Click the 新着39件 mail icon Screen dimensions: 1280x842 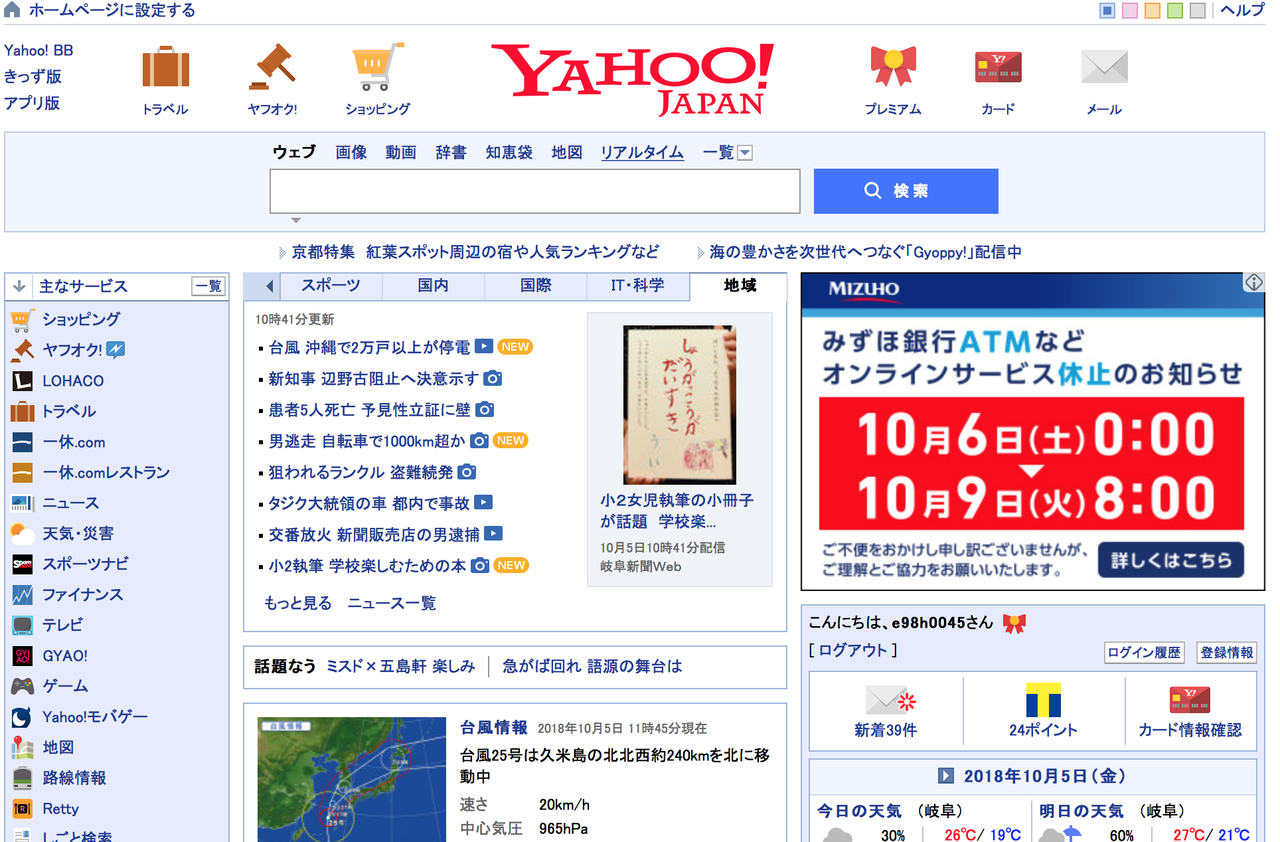[890, 698]
